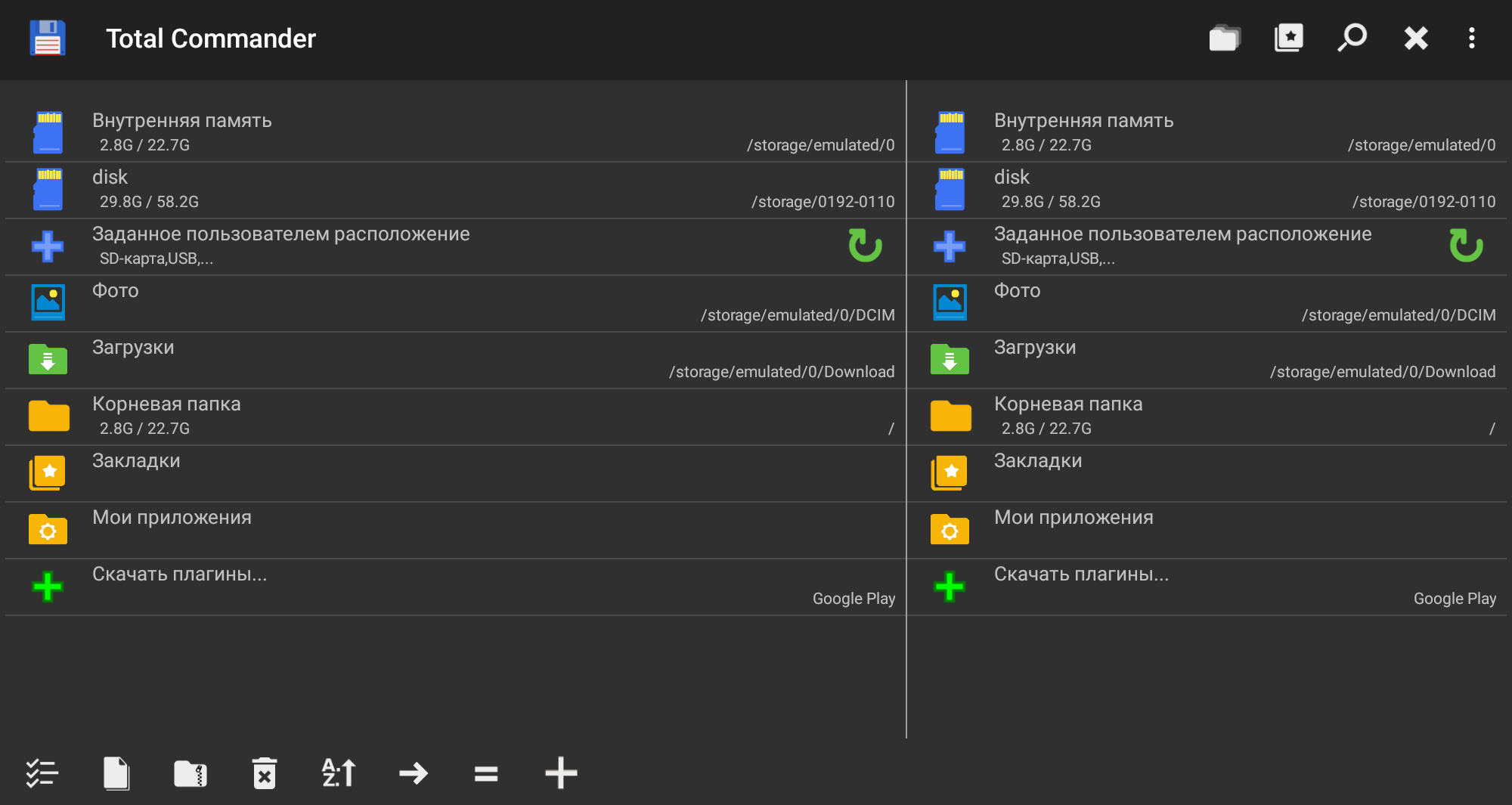Open Скачать плагины... label in left panel
The image size is (1512, 805).
pos(180,574)
